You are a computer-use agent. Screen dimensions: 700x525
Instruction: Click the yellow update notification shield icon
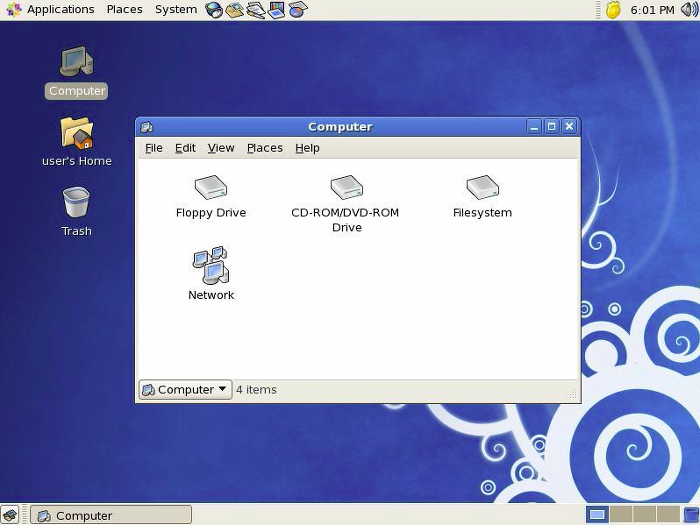[x=613, y=9]
